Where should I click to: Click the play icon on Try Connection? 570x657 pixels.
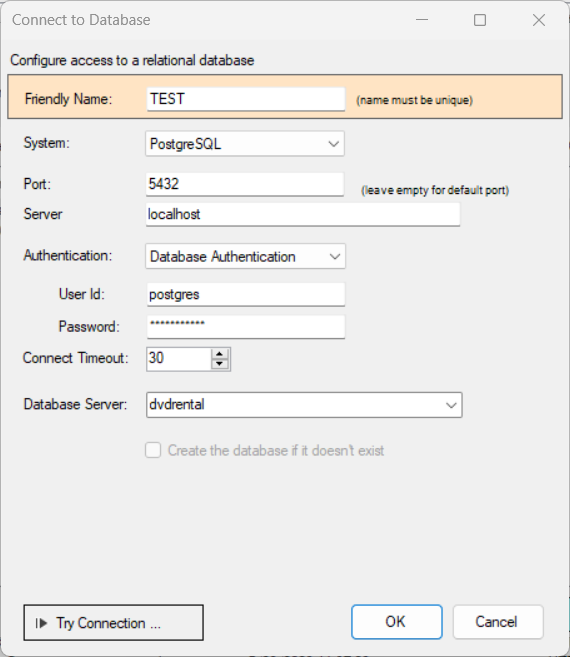click(x=41, y=623)
